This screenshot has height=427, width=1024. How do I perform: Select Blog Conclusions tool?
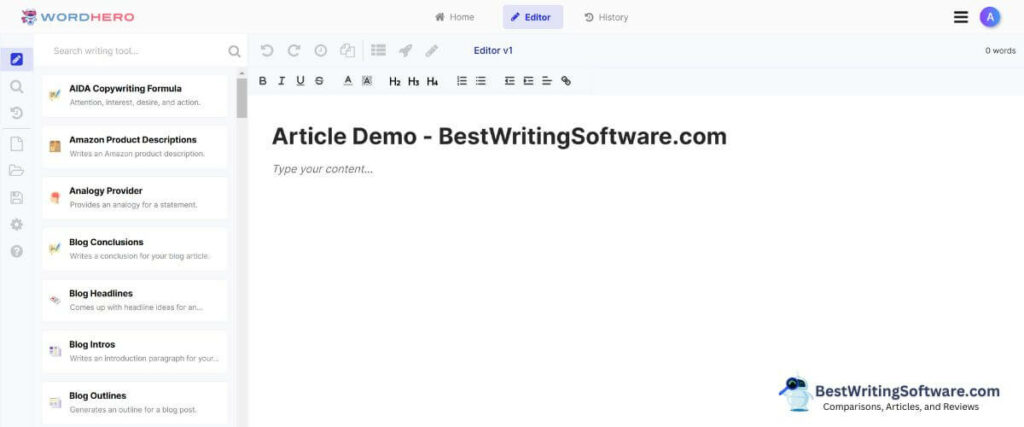pos(135,249)
